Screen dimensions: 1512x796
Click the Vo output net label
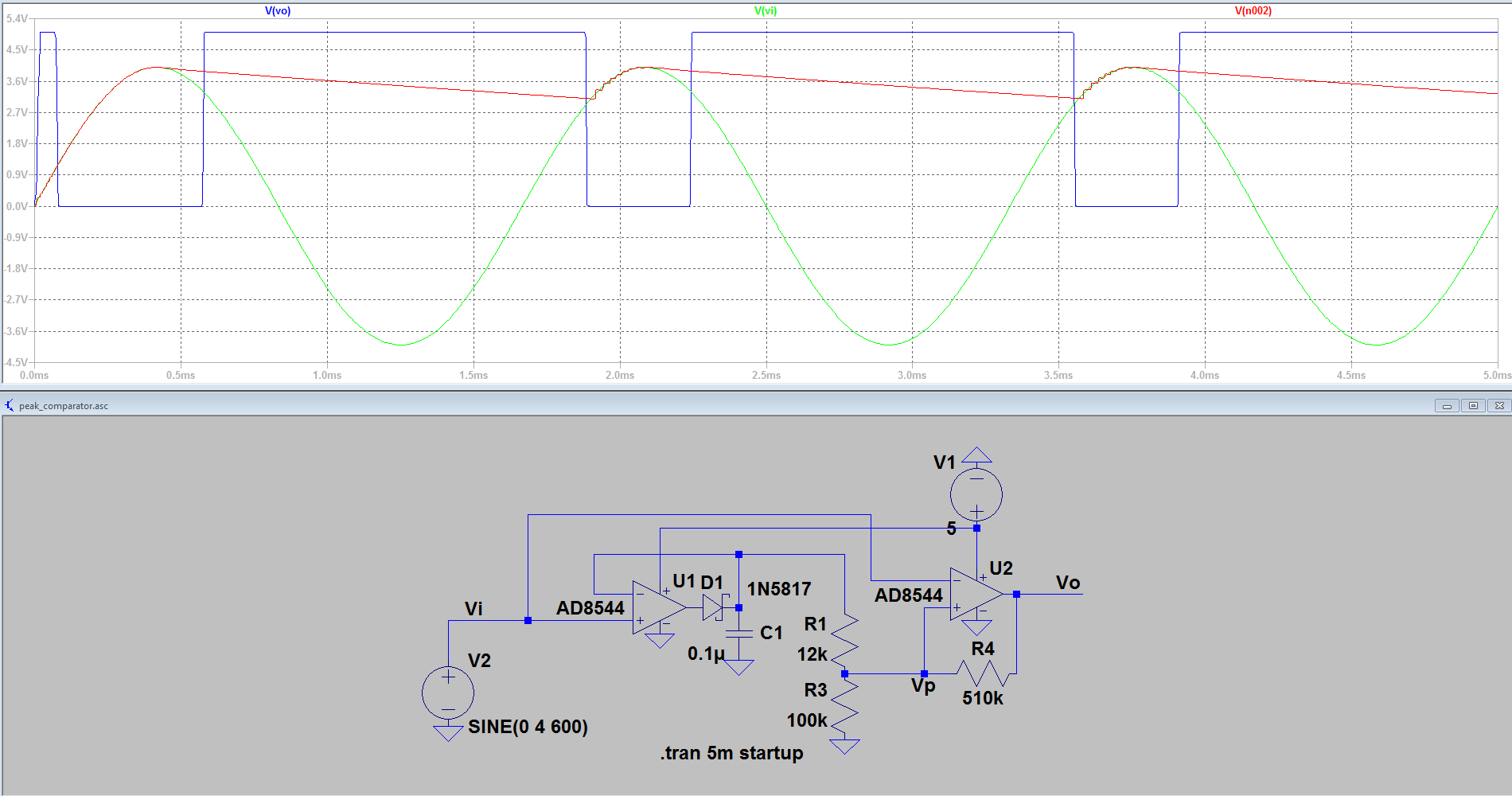coord(1067,583)
